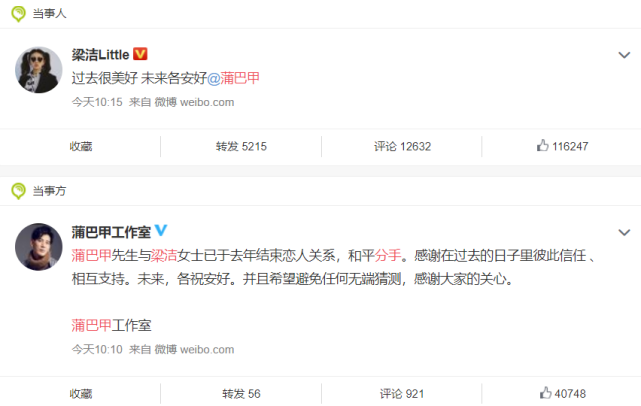
Task: Click the blue verified V badge beside 蒲巴甲工作室
Action: pyautogui.click(x=161, y=230)
